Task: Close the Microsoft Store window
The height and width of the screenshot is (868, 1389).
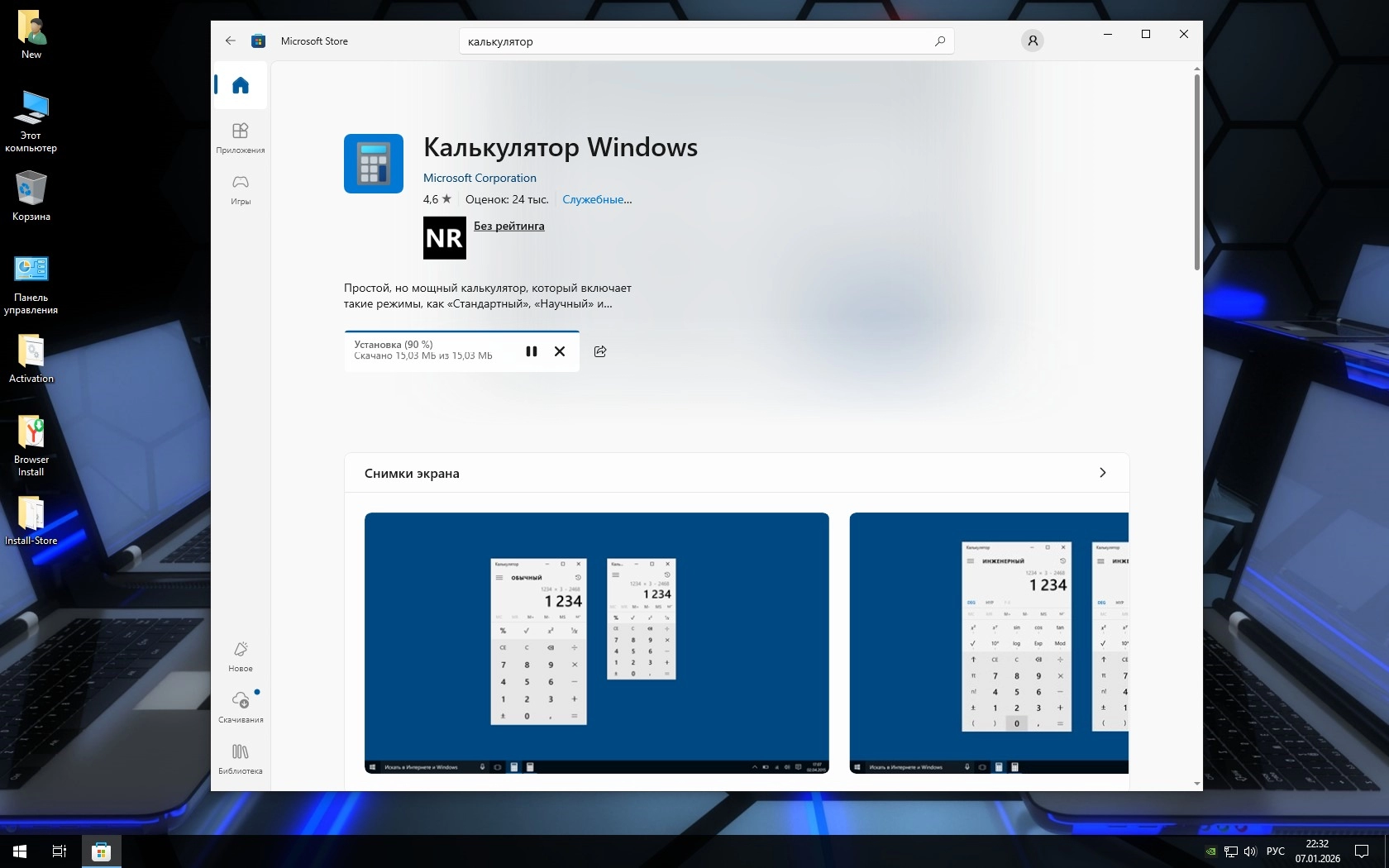Action: point(1184,34)
